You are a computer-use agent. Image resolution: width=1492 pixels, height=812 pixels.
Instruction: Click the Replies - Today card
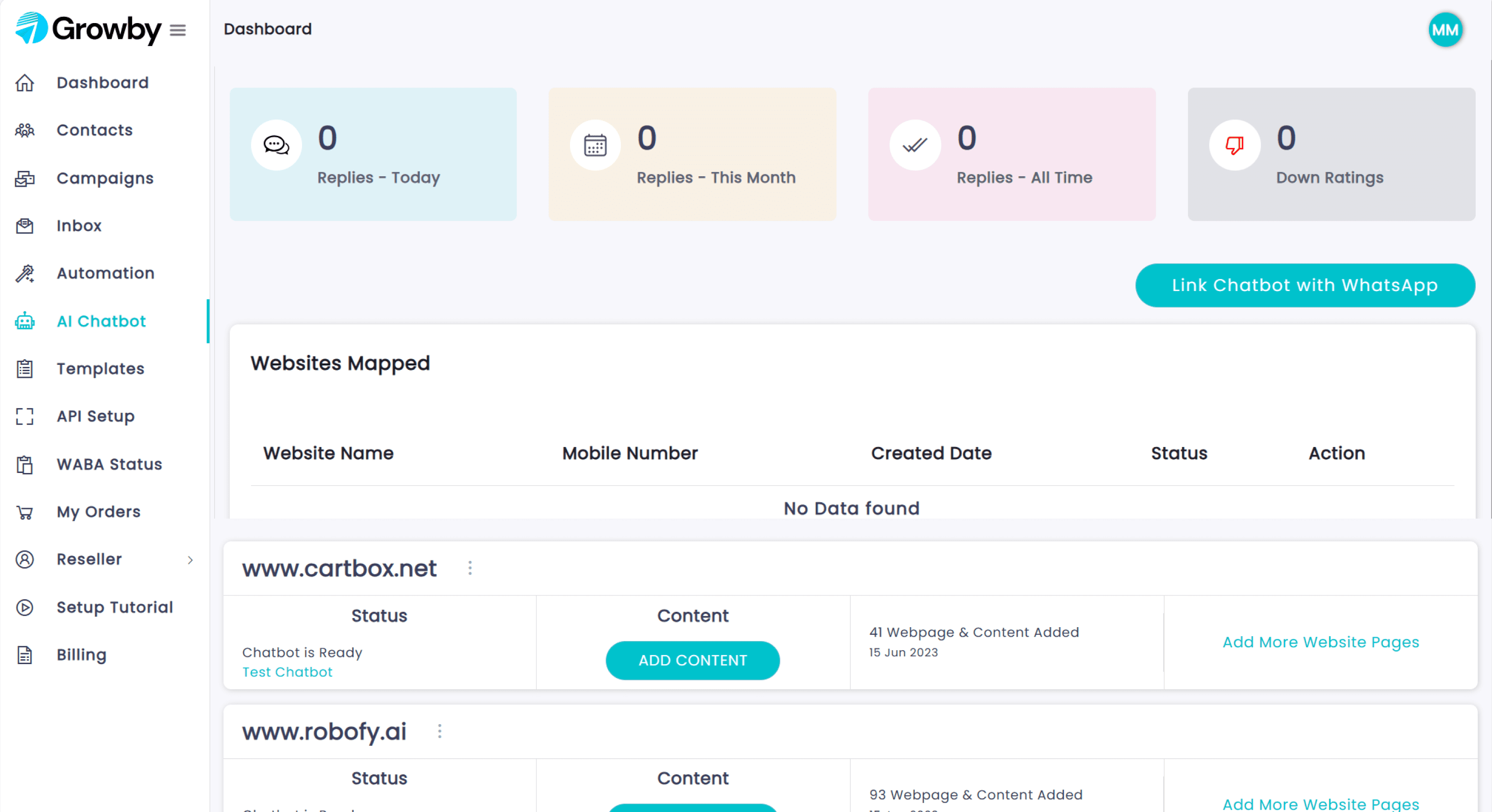coord(373,154)
